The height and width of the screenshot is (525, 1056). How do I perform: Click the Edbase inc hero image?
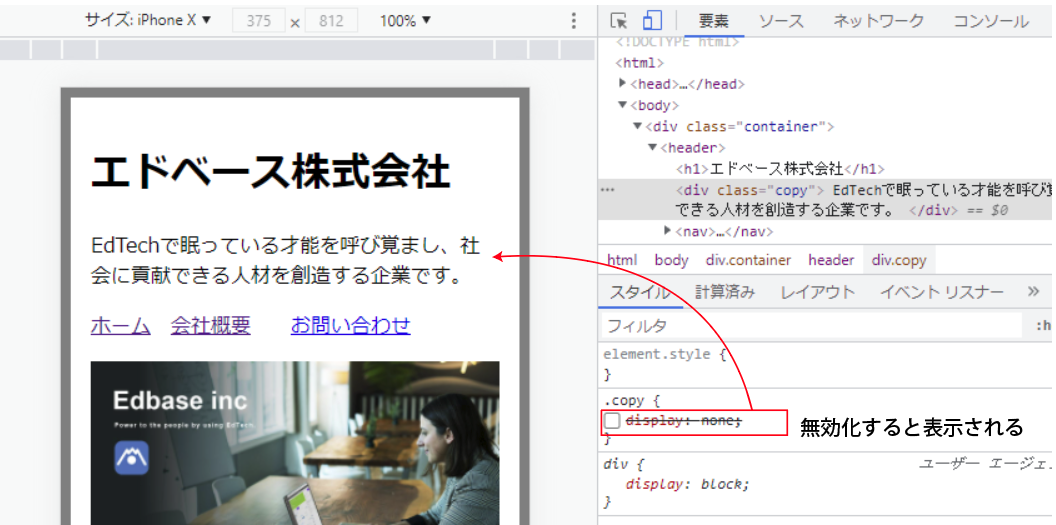(295, 443)
